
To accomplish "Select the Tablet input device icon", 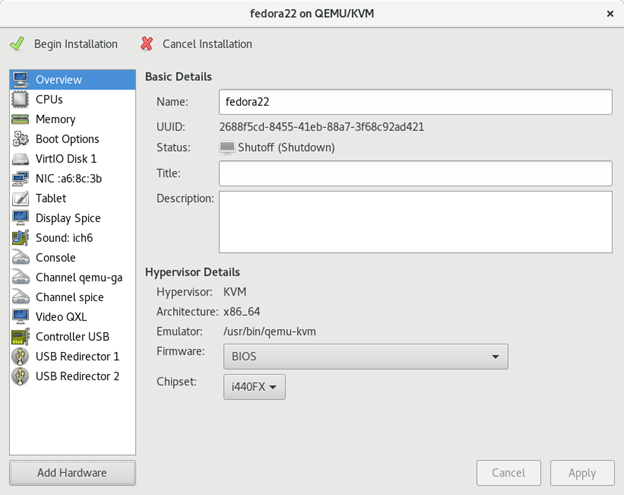I will click(x=20, y=198).
